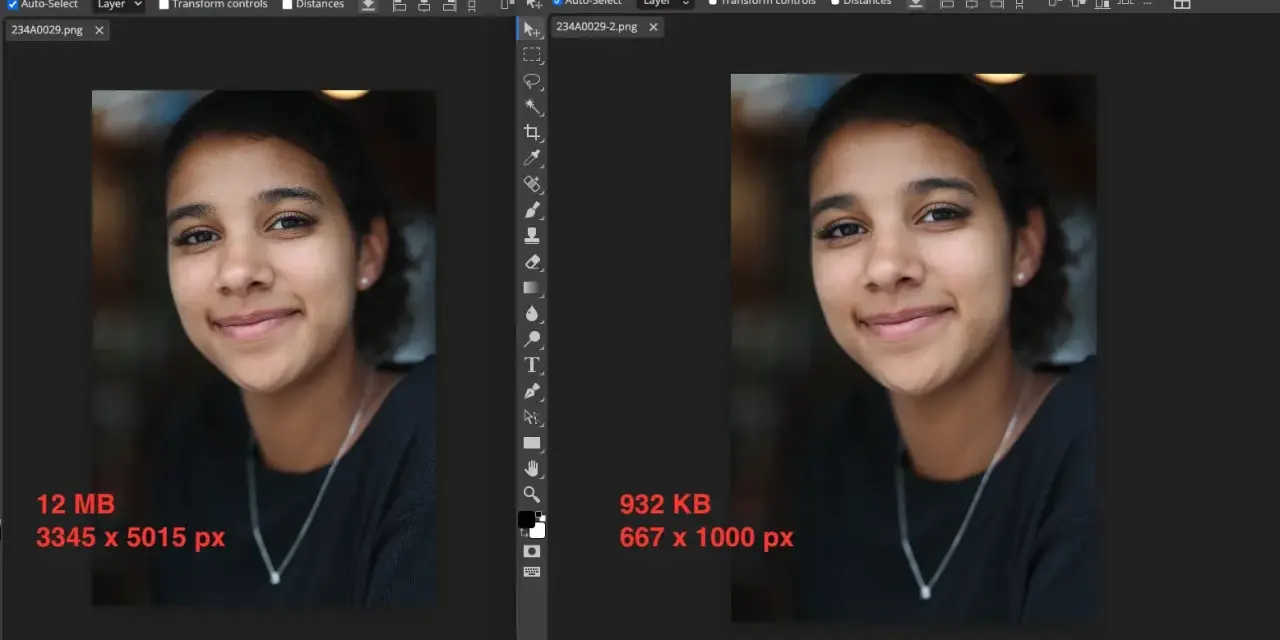Close the 234A0029-2.png tab

click(x=653, y=27)
